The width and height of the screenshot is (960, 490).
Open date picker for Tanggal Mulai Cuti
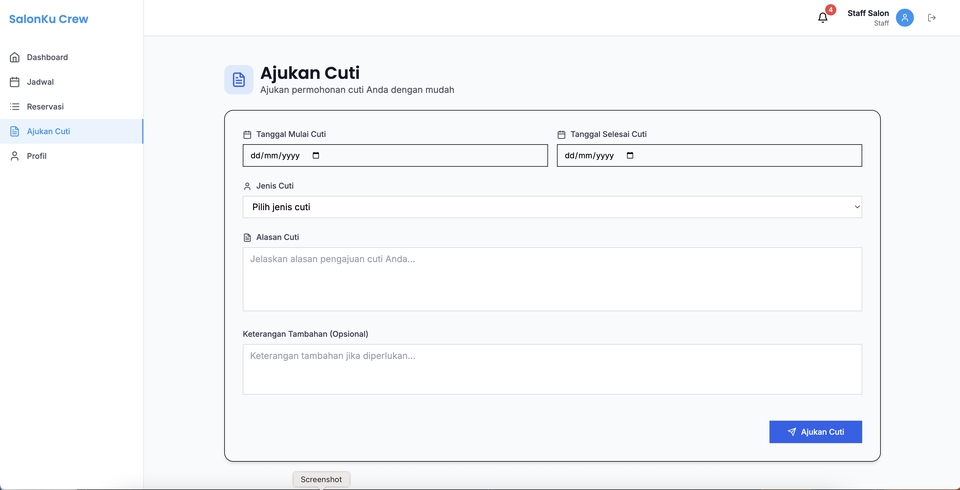316,156
